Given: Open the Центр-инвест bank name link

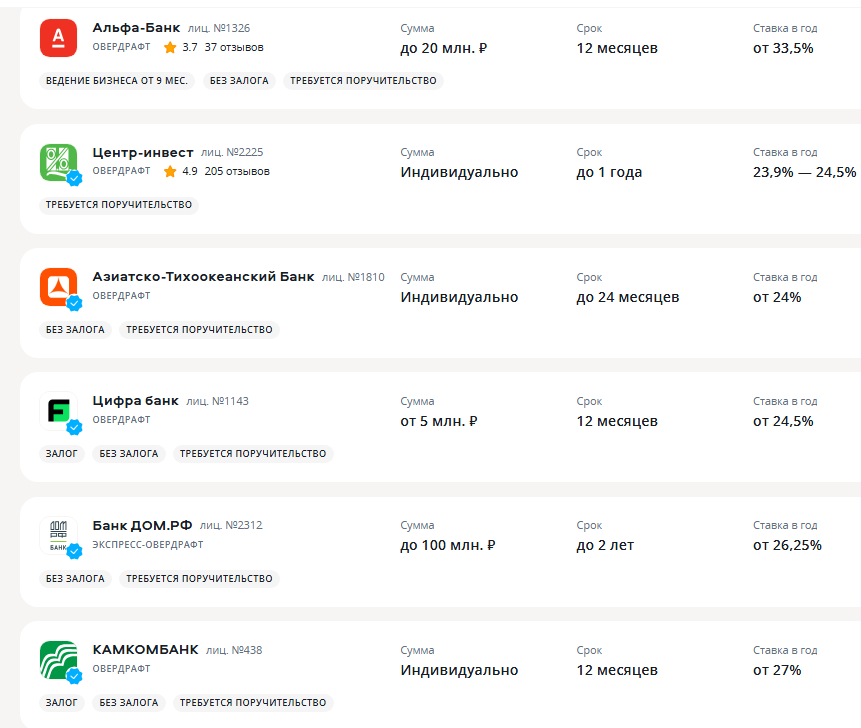Looking at the screenshot, I should tap(143, 152).
